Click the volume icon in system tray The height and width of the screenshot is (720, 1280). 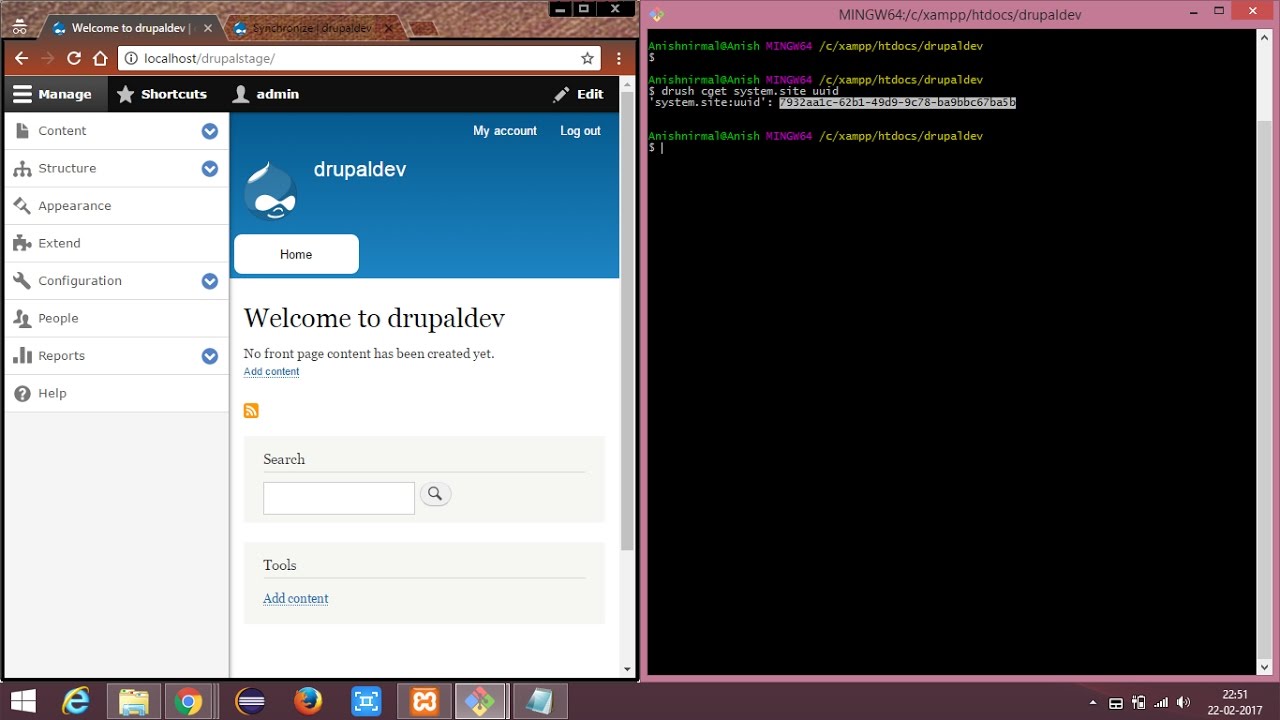pyautogui.click(x=1184, y=702)
